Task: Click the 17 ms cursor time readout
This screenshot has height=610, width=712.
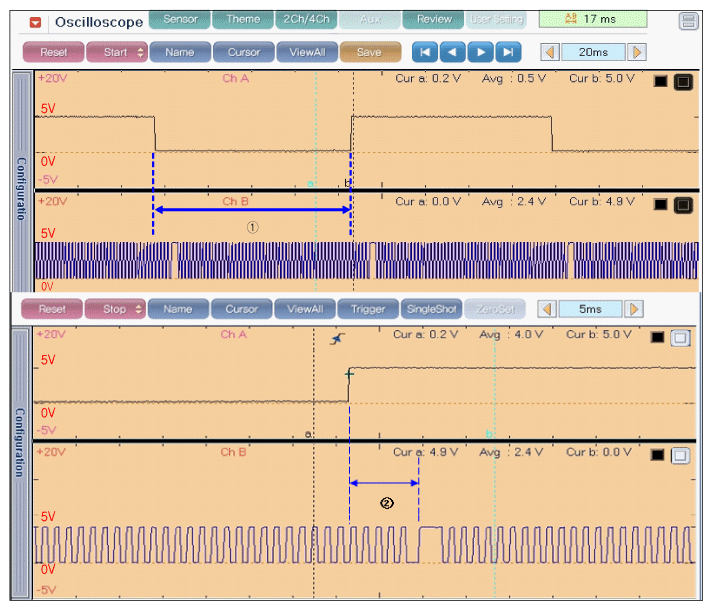Action: click(593, 20)
